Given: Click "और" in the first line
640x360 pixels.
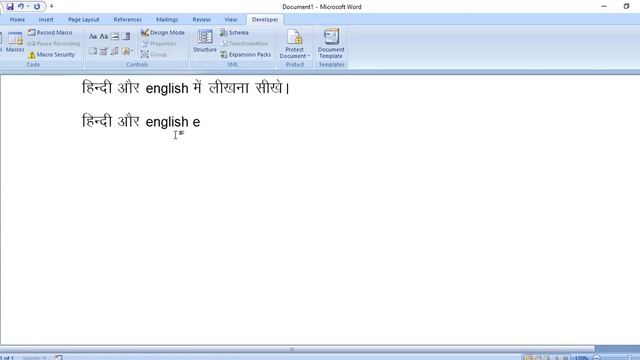Looking at the screenshot, I should point(129,87).
